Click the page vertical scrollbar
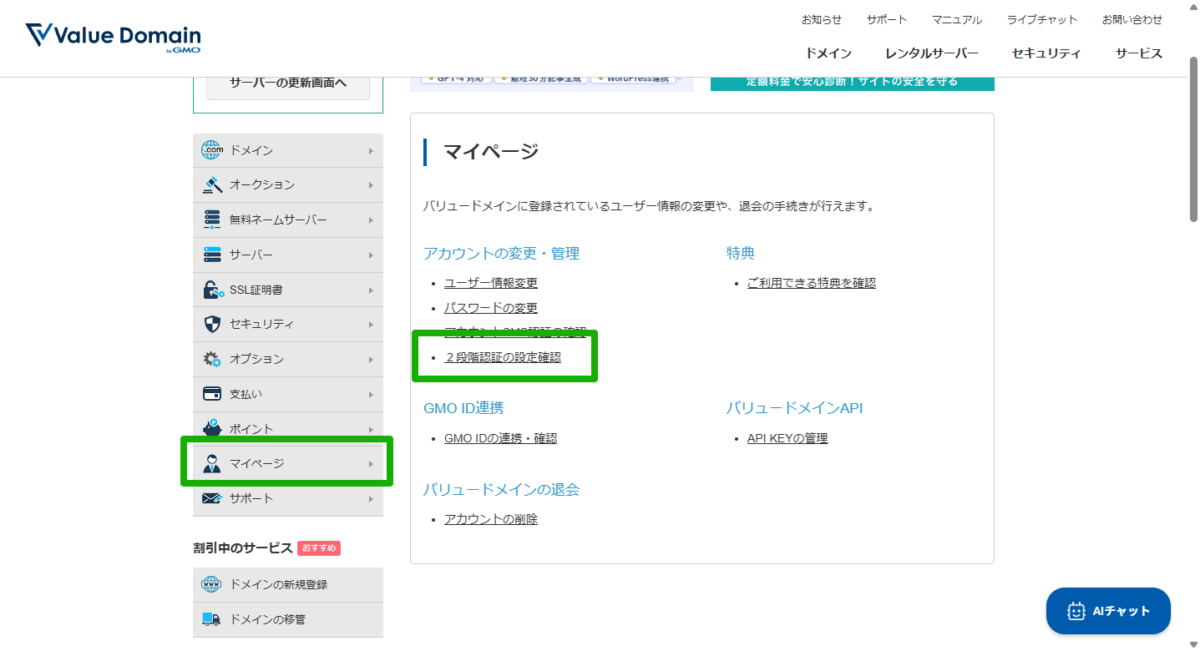Screen dimensions: 1200x651 tap(1192, 140)
